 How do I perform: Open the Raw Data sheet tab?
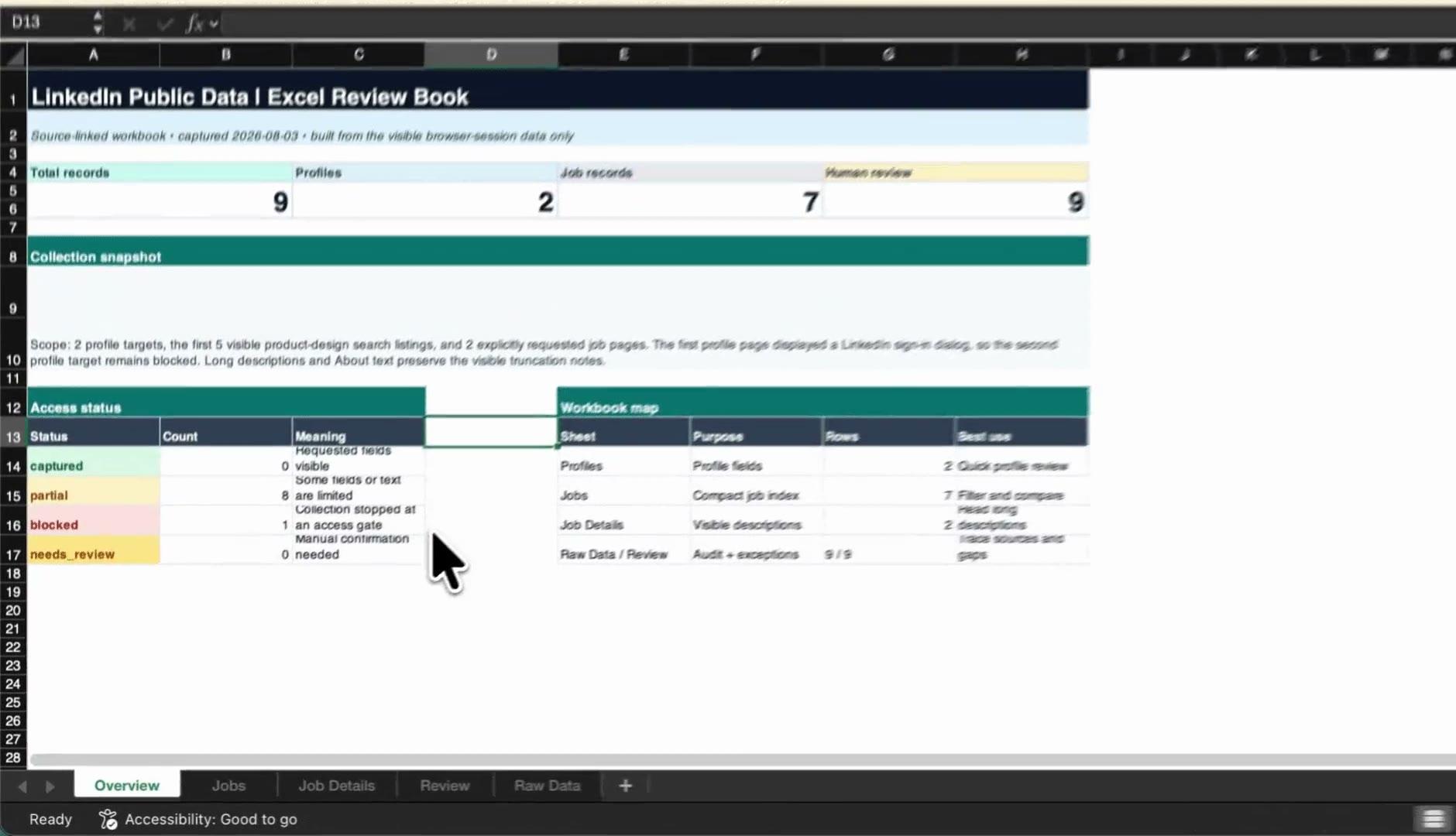click(x=547, y=785)
